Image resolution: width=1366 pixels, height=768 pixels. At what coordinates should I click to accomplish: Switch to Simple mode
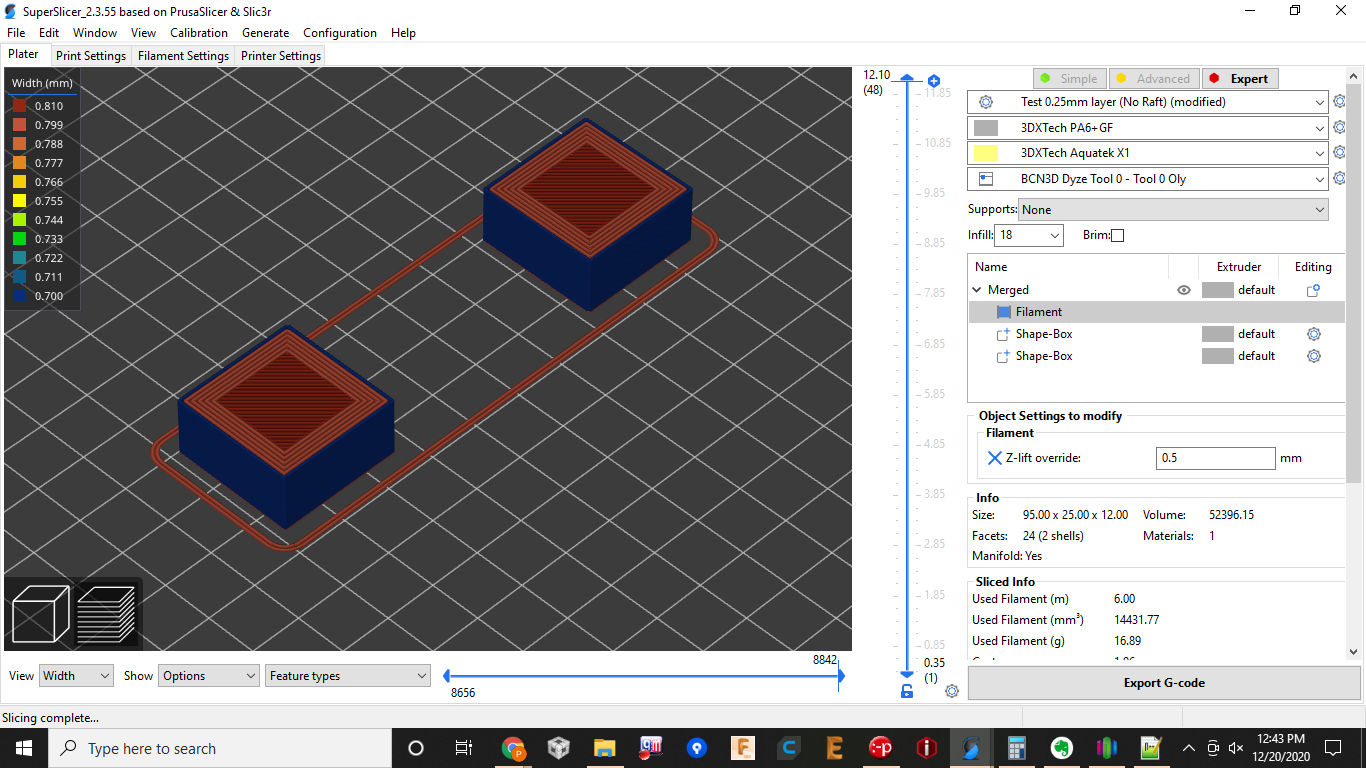point(1069,78)
